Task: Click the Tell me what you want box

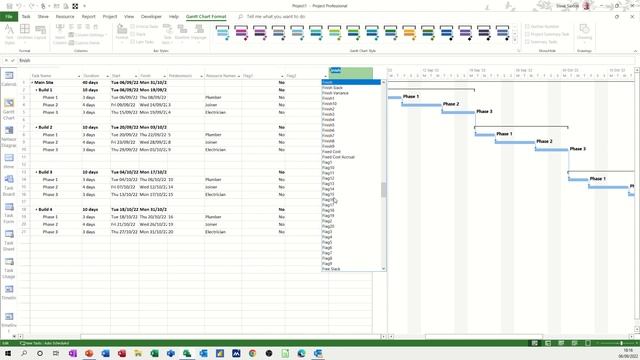Action: pos(276,17)
